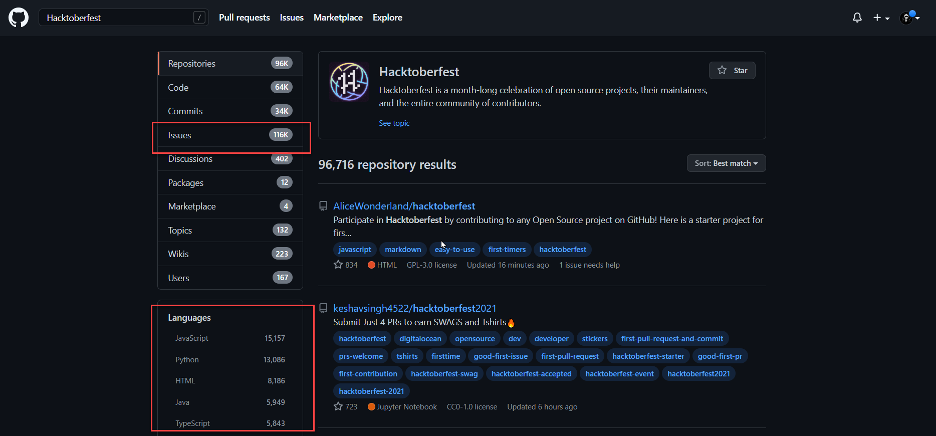The width and height of the screenshot is (936, 436).
Task: Filter by JavaScript language
Action: (230, 338)
